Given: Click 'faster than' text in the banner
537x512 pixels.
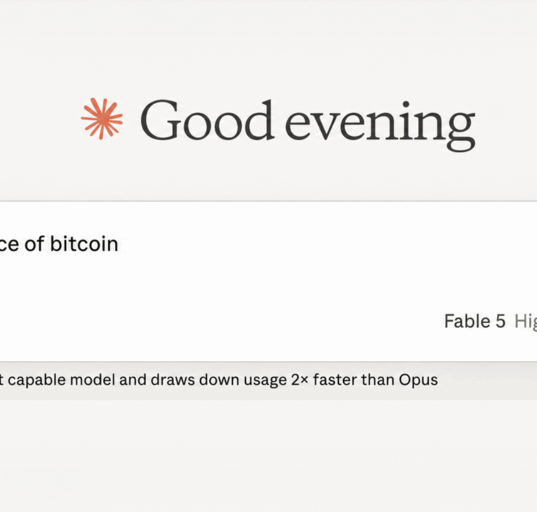Looking at the screenshot, I should tap(353, 380).
